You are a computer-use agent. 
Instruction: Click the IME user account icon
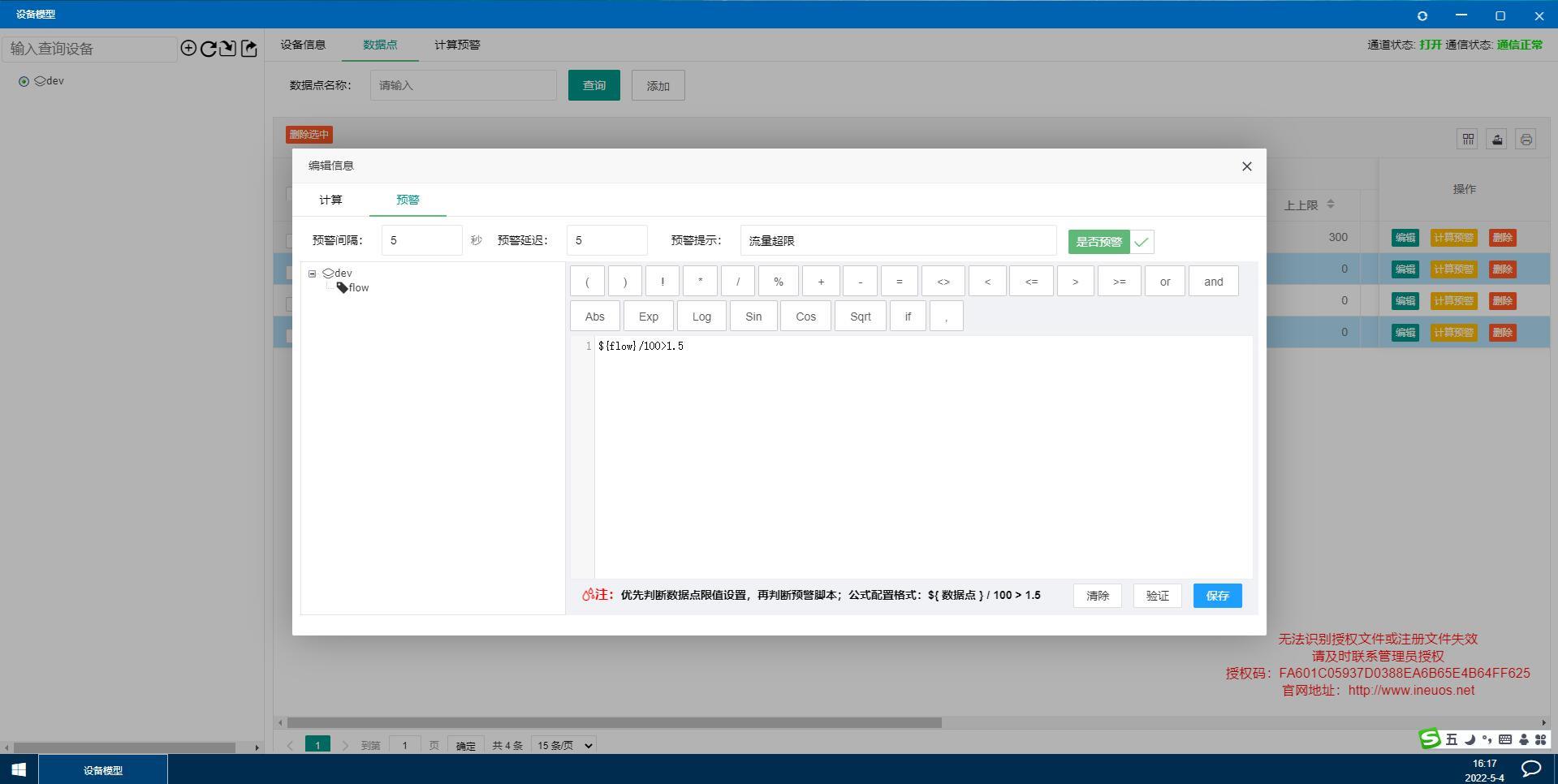click(1523, 739)
